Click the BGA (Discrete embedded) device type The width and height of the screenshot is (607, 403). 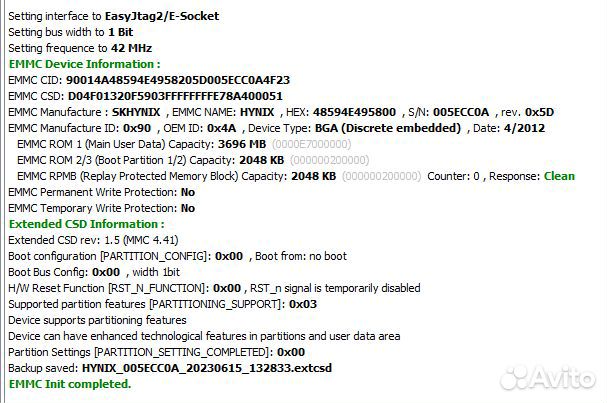[x=388, y=128]
